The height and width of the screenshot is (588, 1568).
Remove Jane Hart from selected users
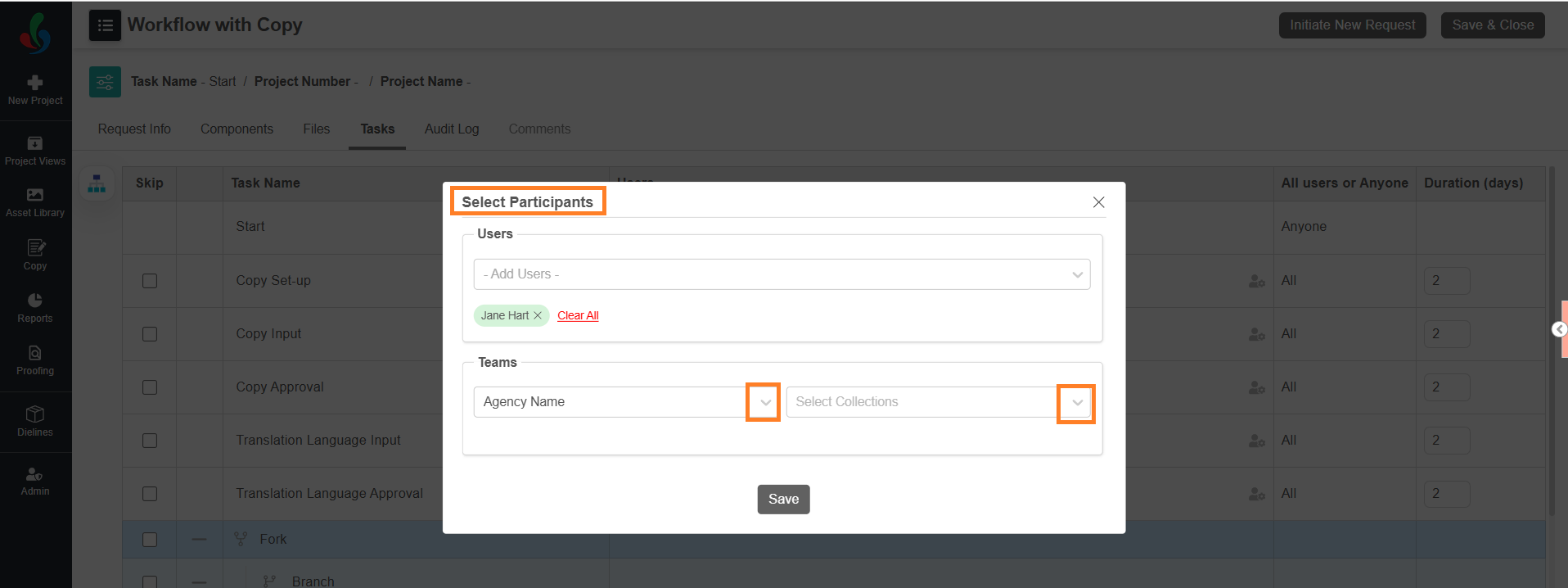[x=538, y=315]
